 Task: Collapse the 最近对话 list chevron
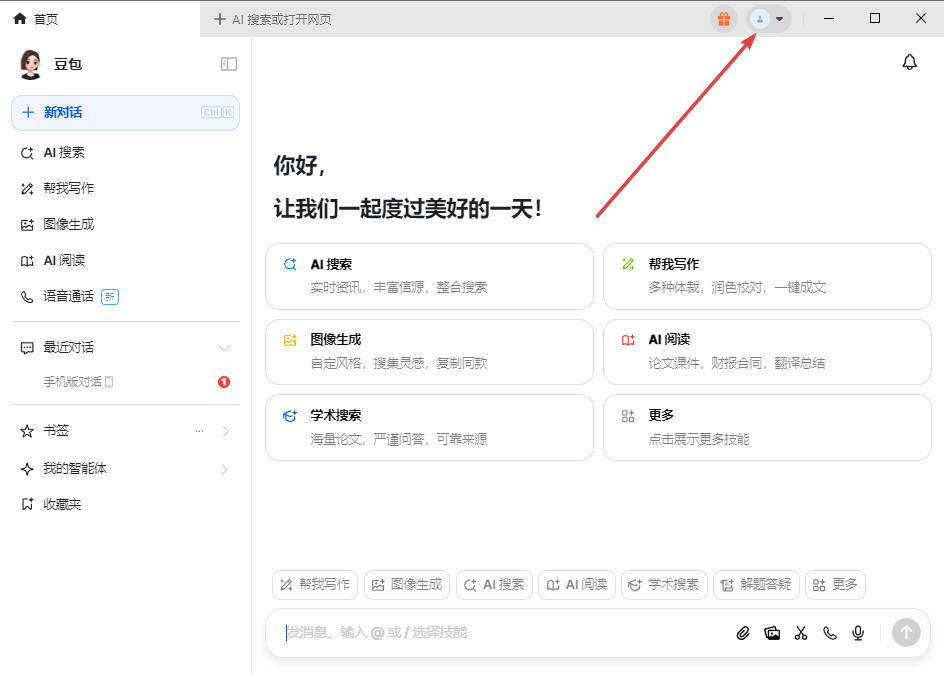224,348
